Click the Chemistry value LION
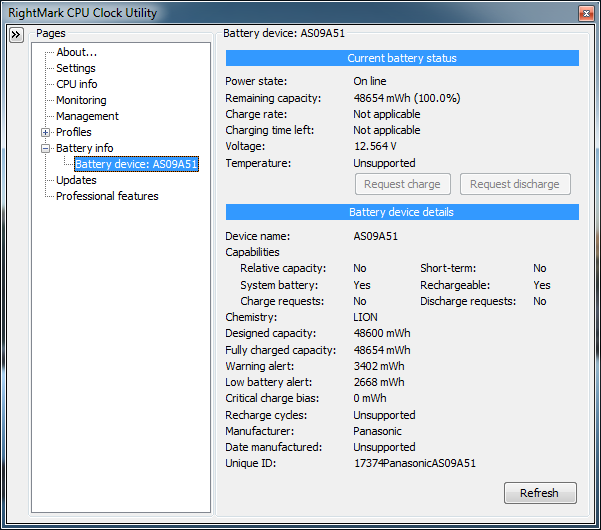Viewport: 601px width, 530px height. click(x=365, y=317)
